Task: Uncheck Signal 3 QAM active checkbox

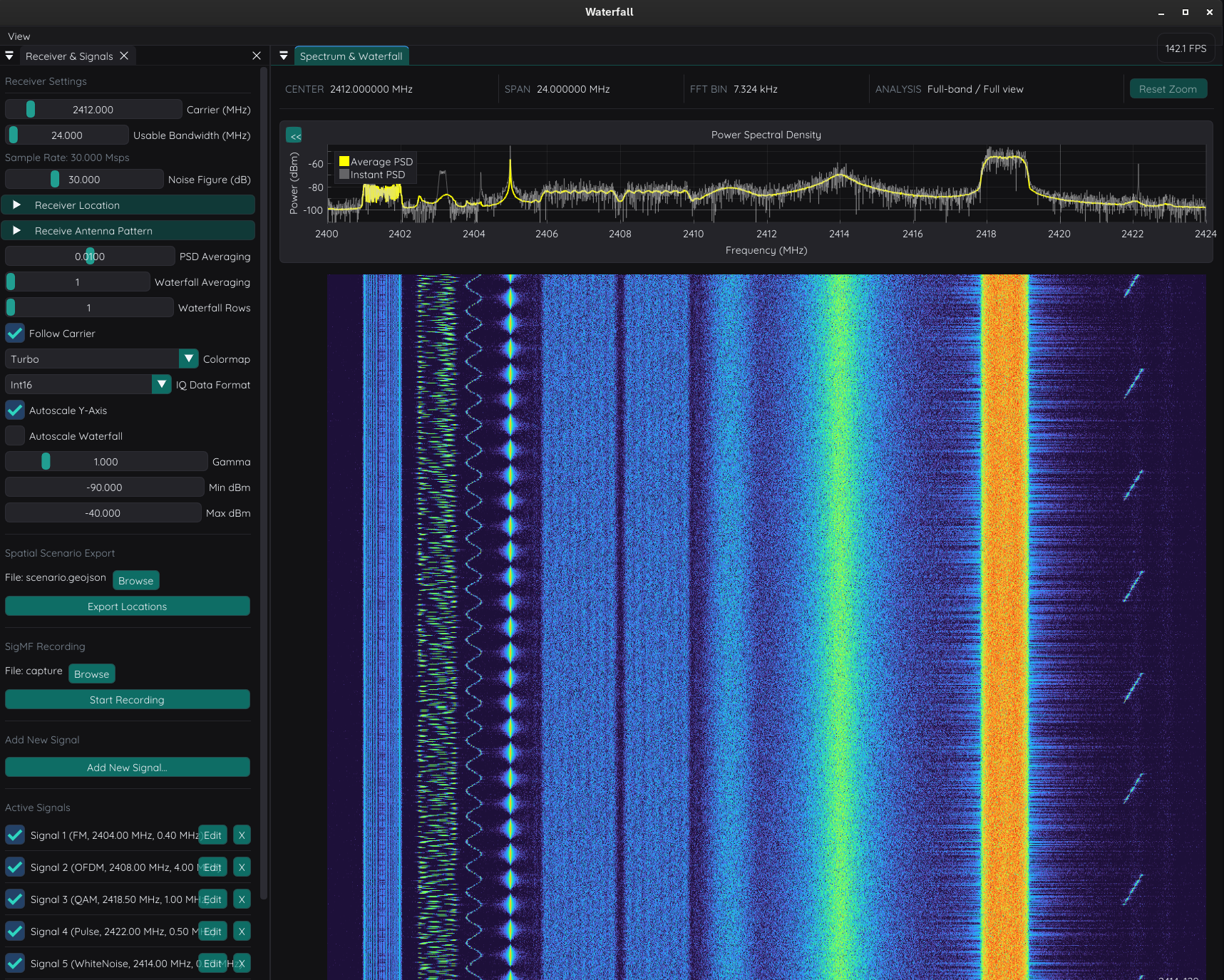Action: click(15, 899)
